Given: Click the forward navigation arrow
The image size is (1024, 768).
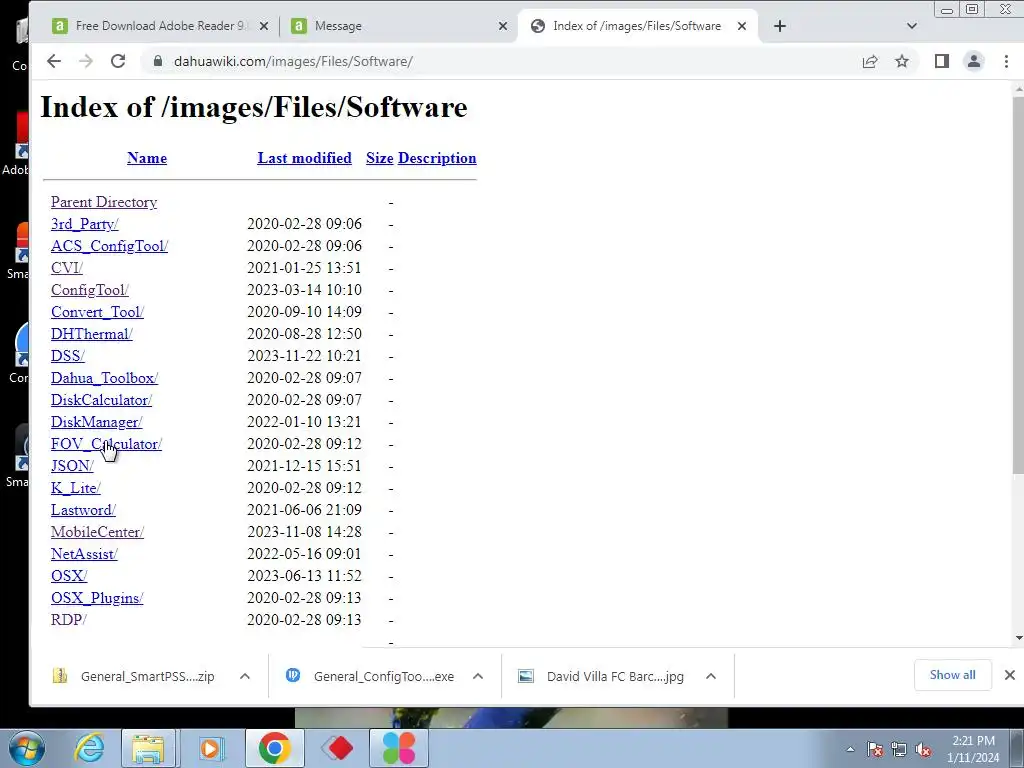Looking at the screenshot, I should click(x=86, y=61).
